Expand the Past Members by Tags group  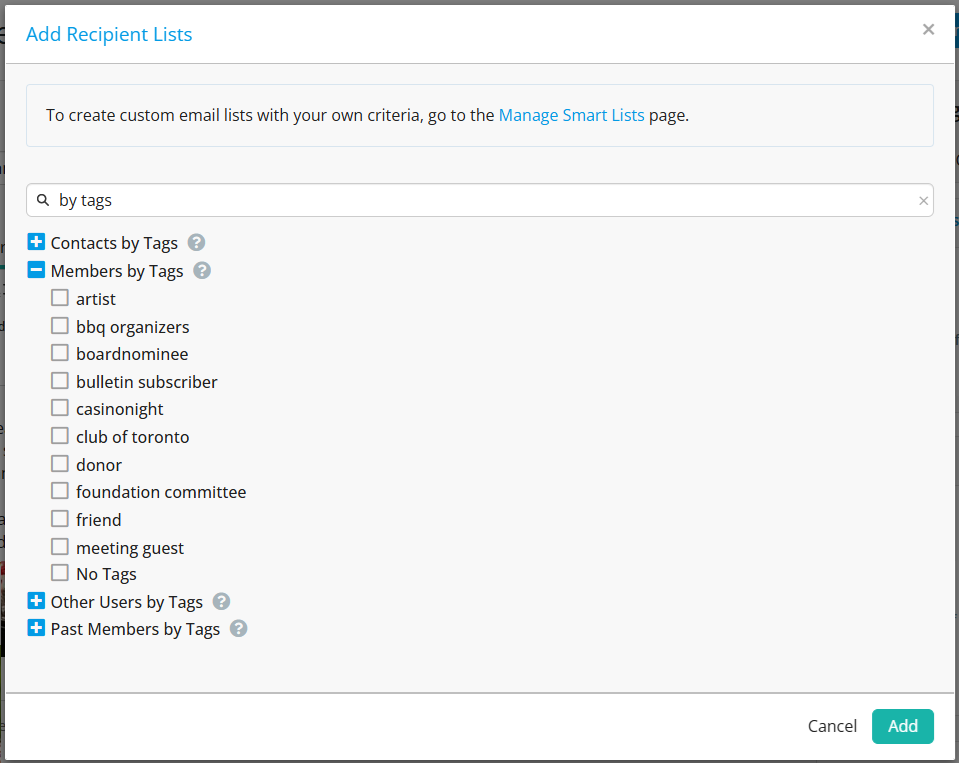point(36,629)
